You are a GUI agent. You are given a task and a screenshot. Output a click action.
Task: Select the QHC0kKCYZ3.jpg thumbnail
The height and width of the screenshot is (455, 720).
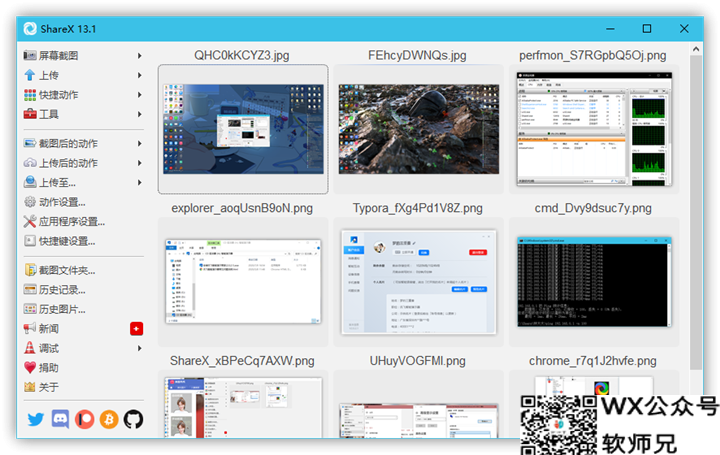click(243, 129)
